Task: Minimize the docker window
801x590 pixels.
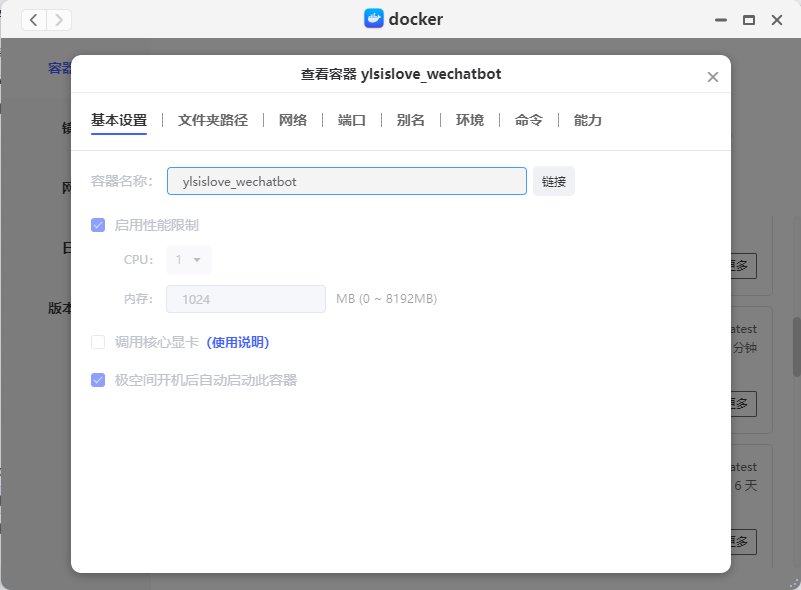Action: click(x=720, y=20)
